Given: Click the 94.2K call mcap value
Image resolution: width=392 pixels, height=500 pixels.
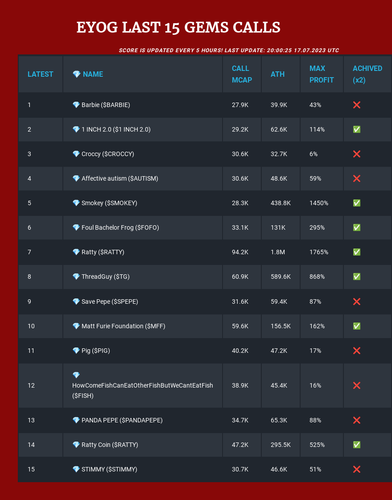Looking at the screenshot, I should [x=240, y=252].
